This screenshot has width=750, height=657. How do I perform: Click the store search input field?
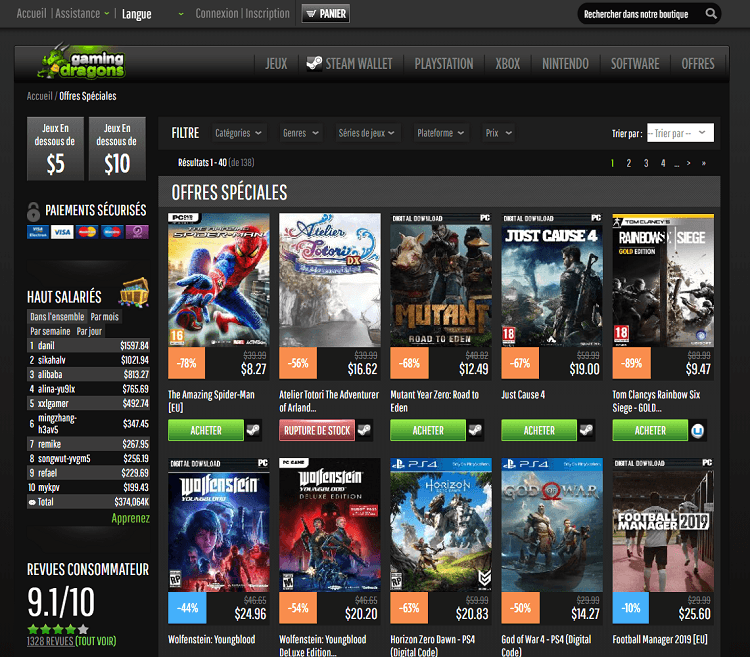(641, 14)
